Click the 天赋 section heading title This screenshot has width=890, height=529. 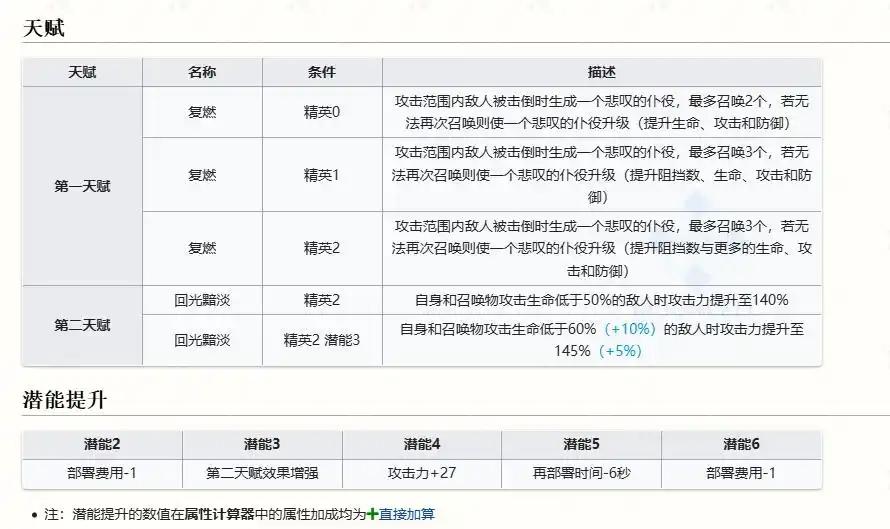click(x=44, y=28)
